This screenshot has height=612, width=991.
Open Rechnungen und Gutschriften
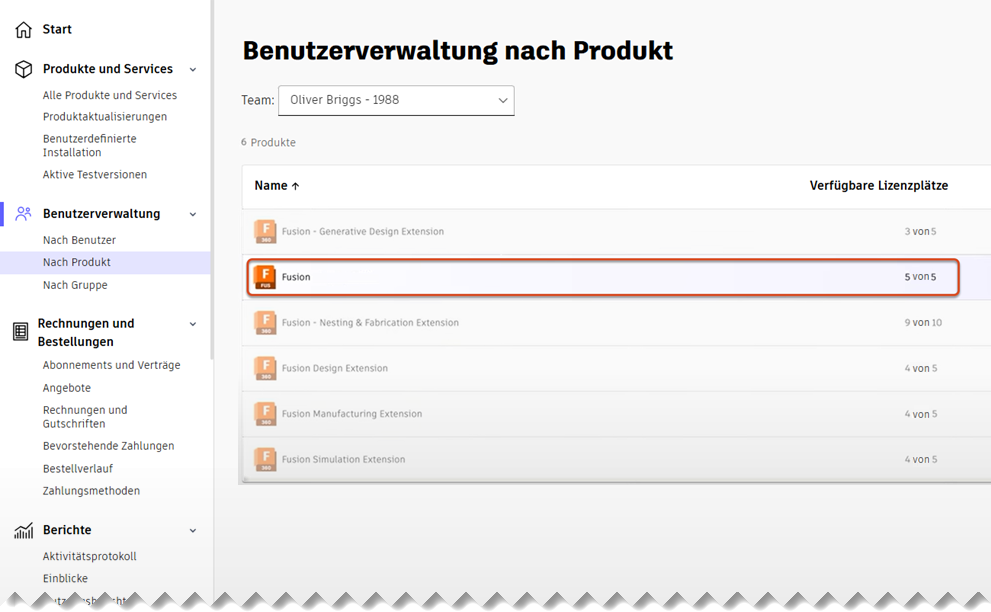coord(85,417)
